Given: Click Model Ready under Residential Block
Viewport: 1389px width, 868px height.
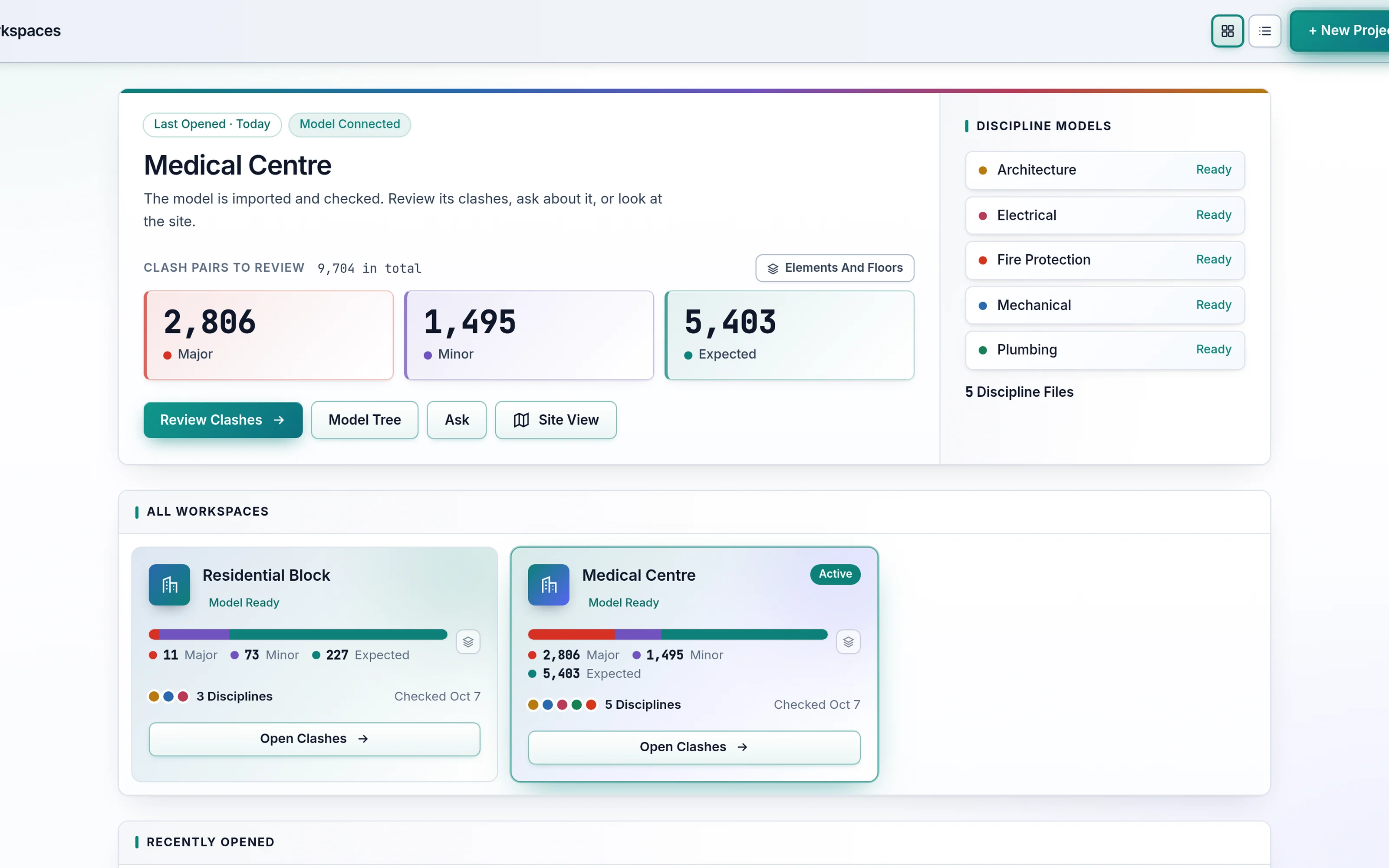Looking at the screenshot, I should coord(244,603).
